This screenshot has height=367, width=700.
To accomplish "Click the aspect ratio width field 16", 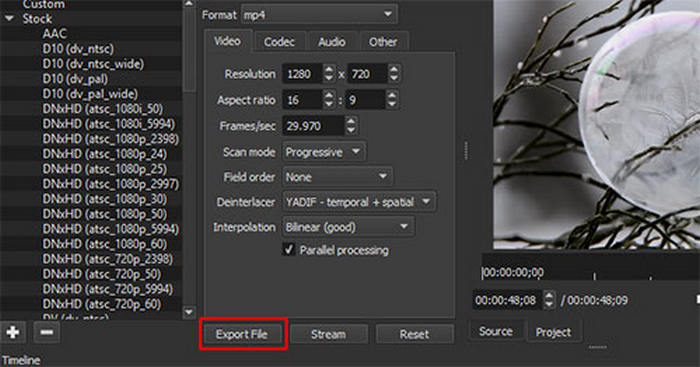I will coord(302,100).
